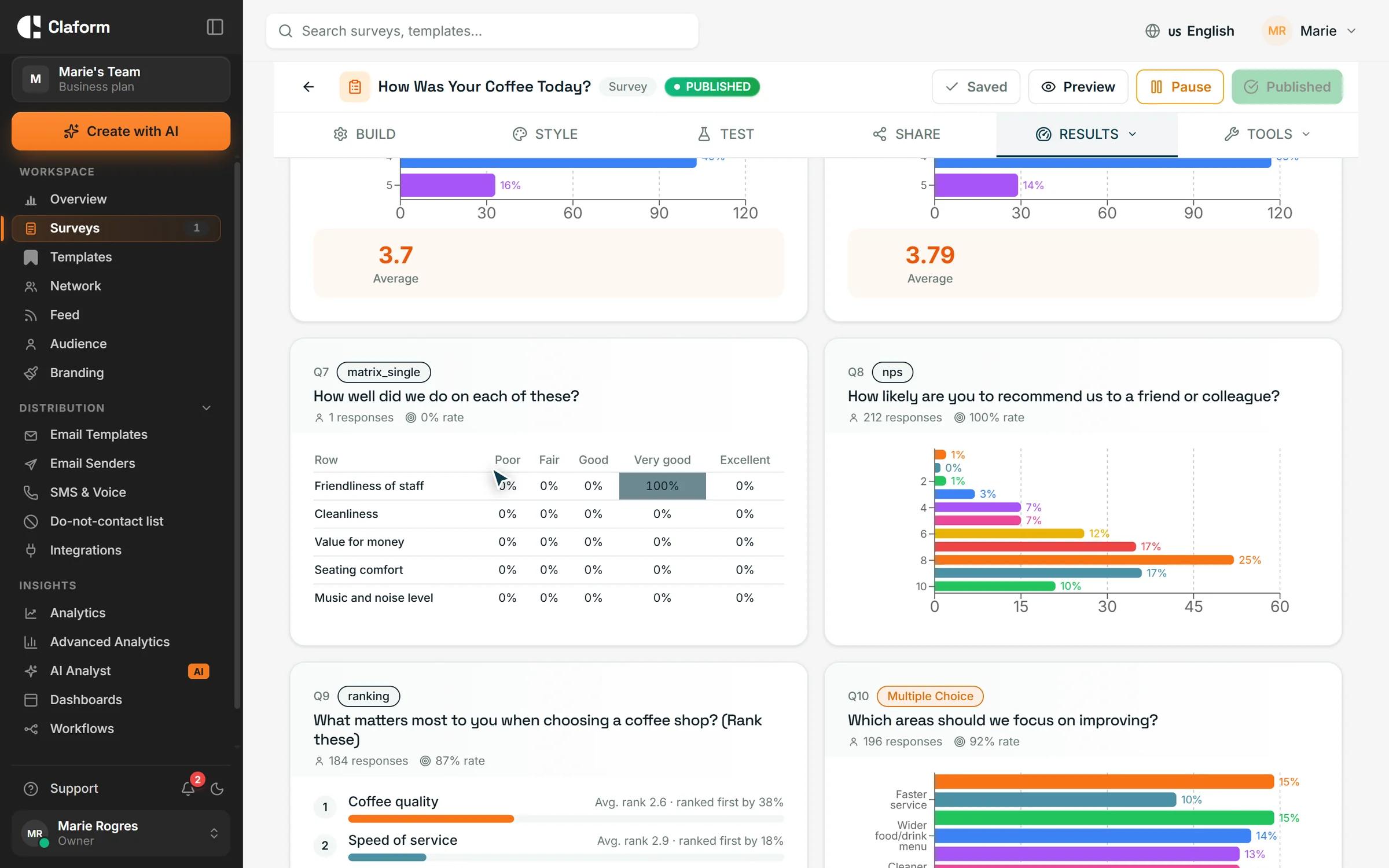Go to Audience in sidebar
This screenshot has width=1389, height=868.
116,344
